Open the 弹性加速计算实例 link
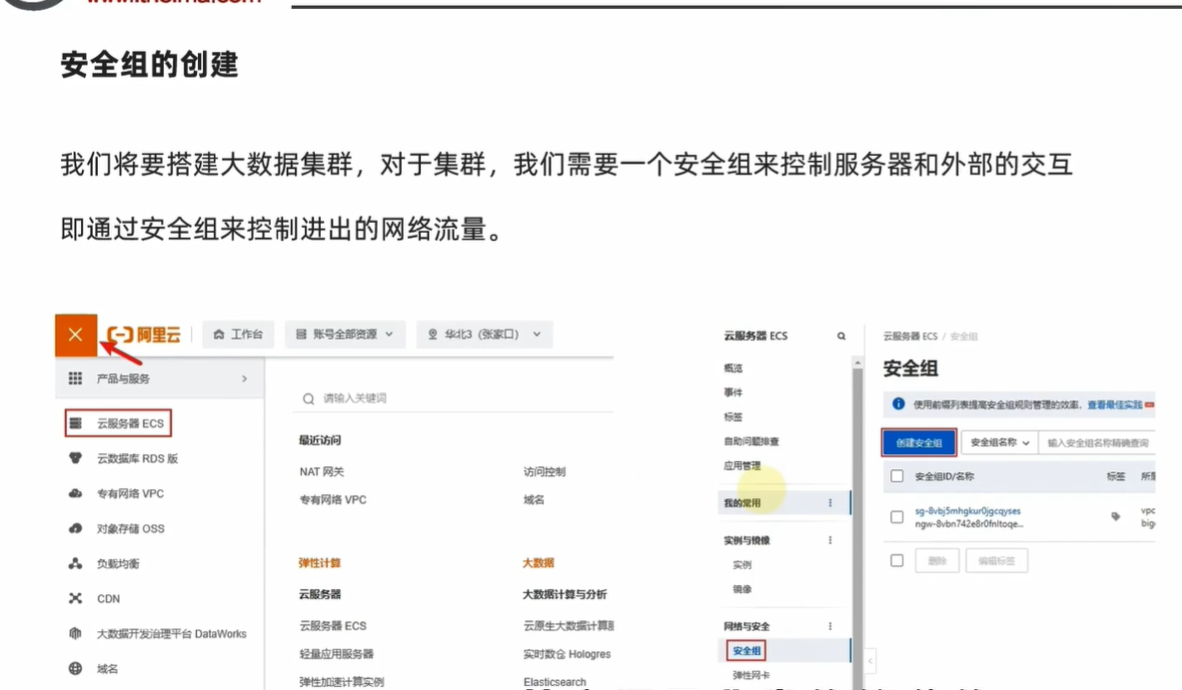This screenshot has height=690, width=1182. pos(341,682)
